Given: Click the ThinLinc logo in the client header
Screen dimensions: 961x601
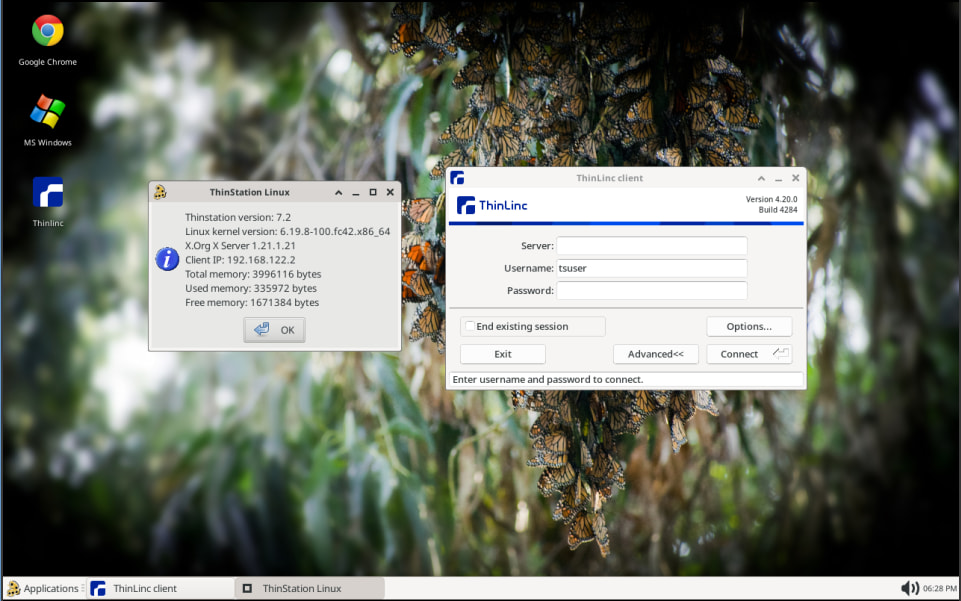Looking at the screenshot, I should (x=492, y=205).
